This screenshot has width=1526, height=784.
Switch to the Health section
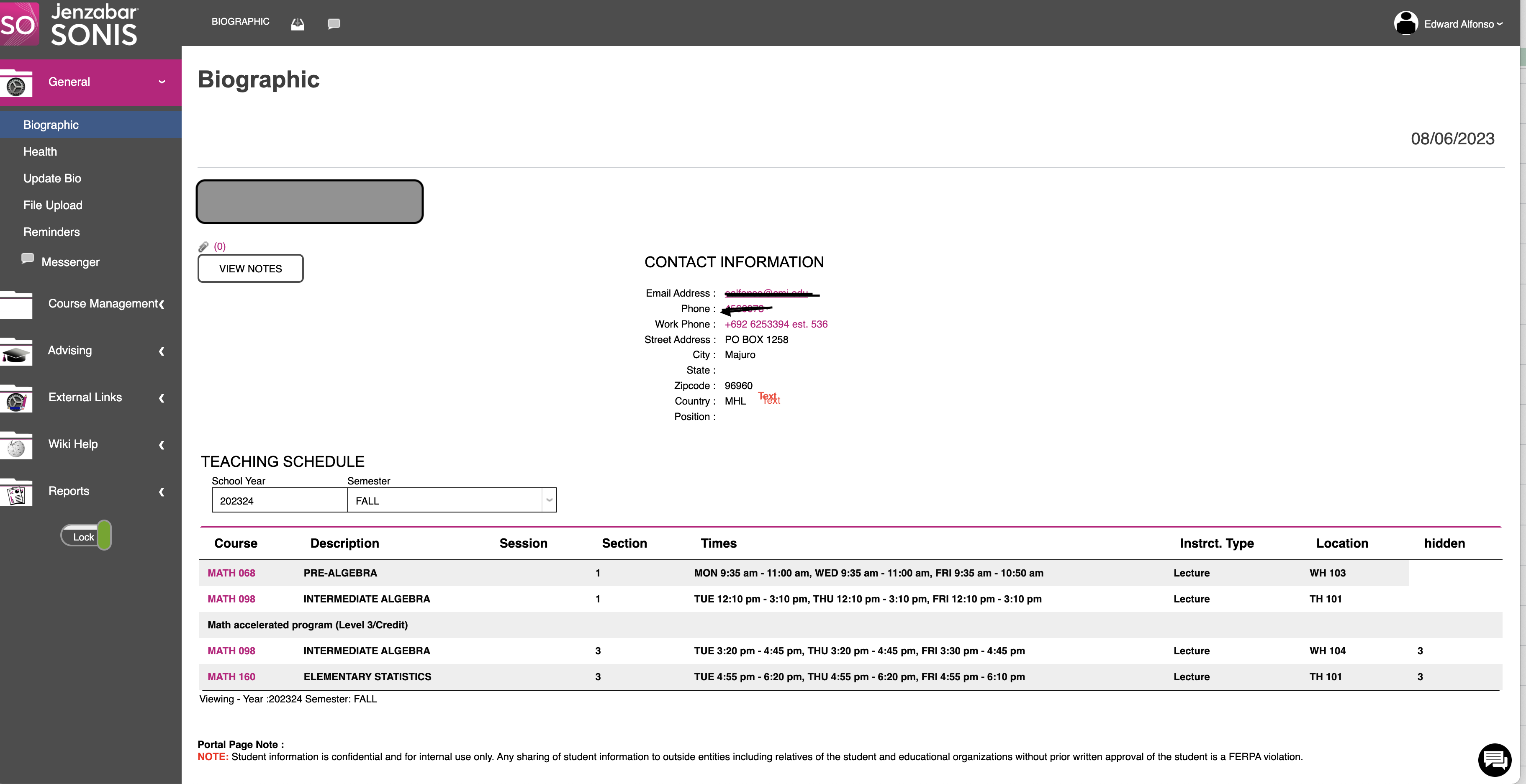click(40, 151)
